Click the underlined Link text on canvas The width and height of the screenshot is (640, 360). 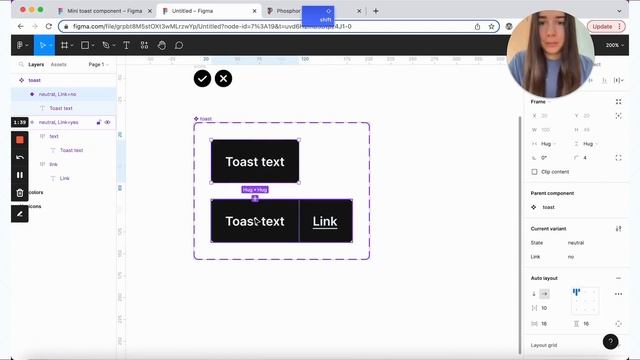click(325, 222)
